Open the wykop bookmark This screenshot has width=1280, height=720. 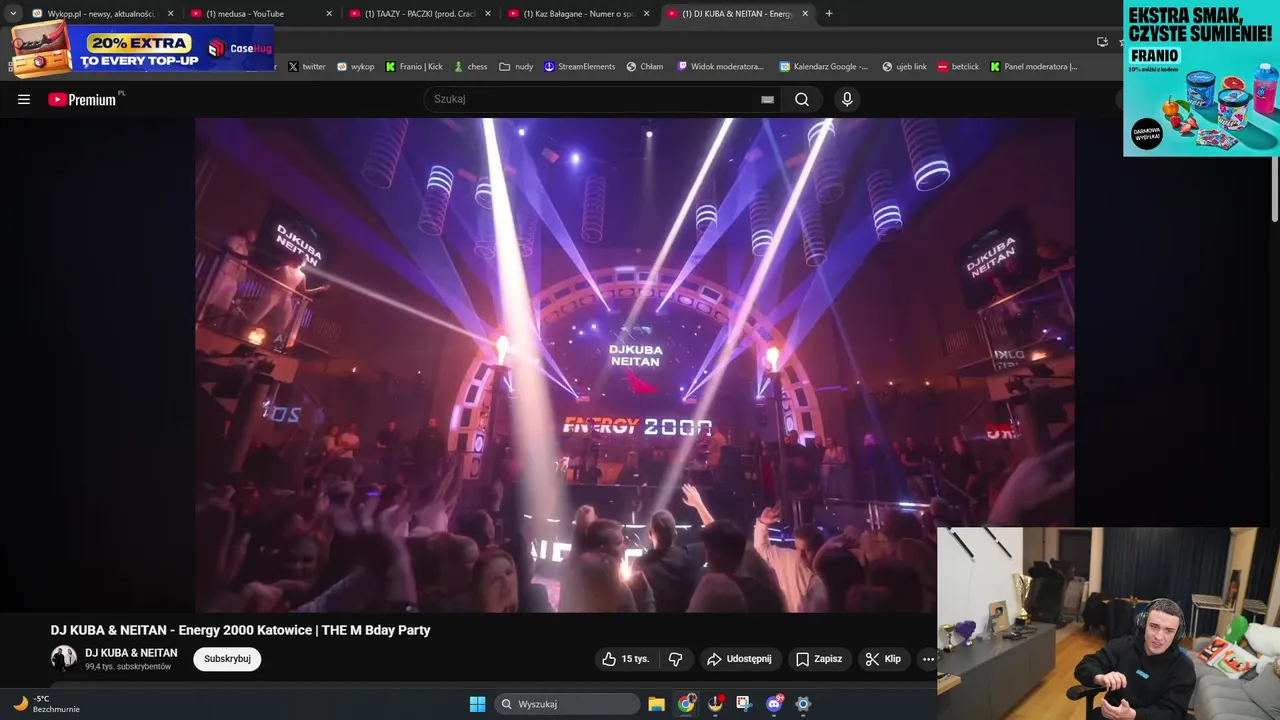pyautogui.click(x=355, y=67)
